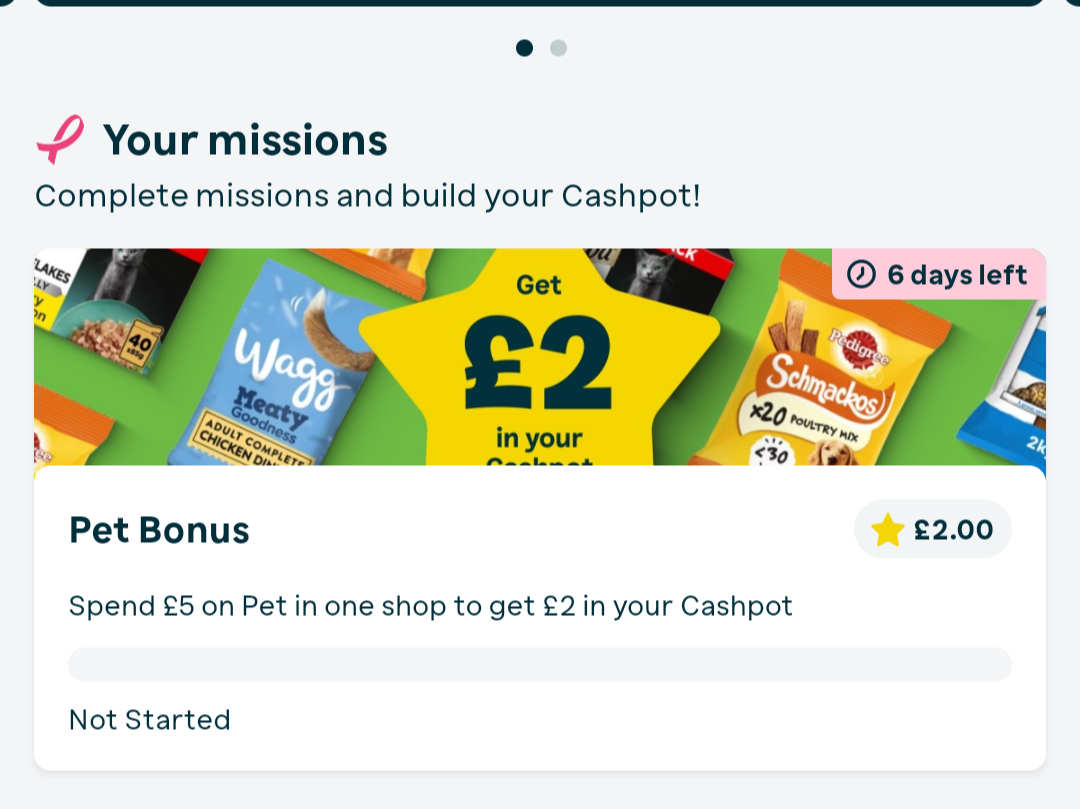This screenshot has width=1080, height=809.
Task: Click the pink ribbon icon beside Your missions
Action: 60,139
